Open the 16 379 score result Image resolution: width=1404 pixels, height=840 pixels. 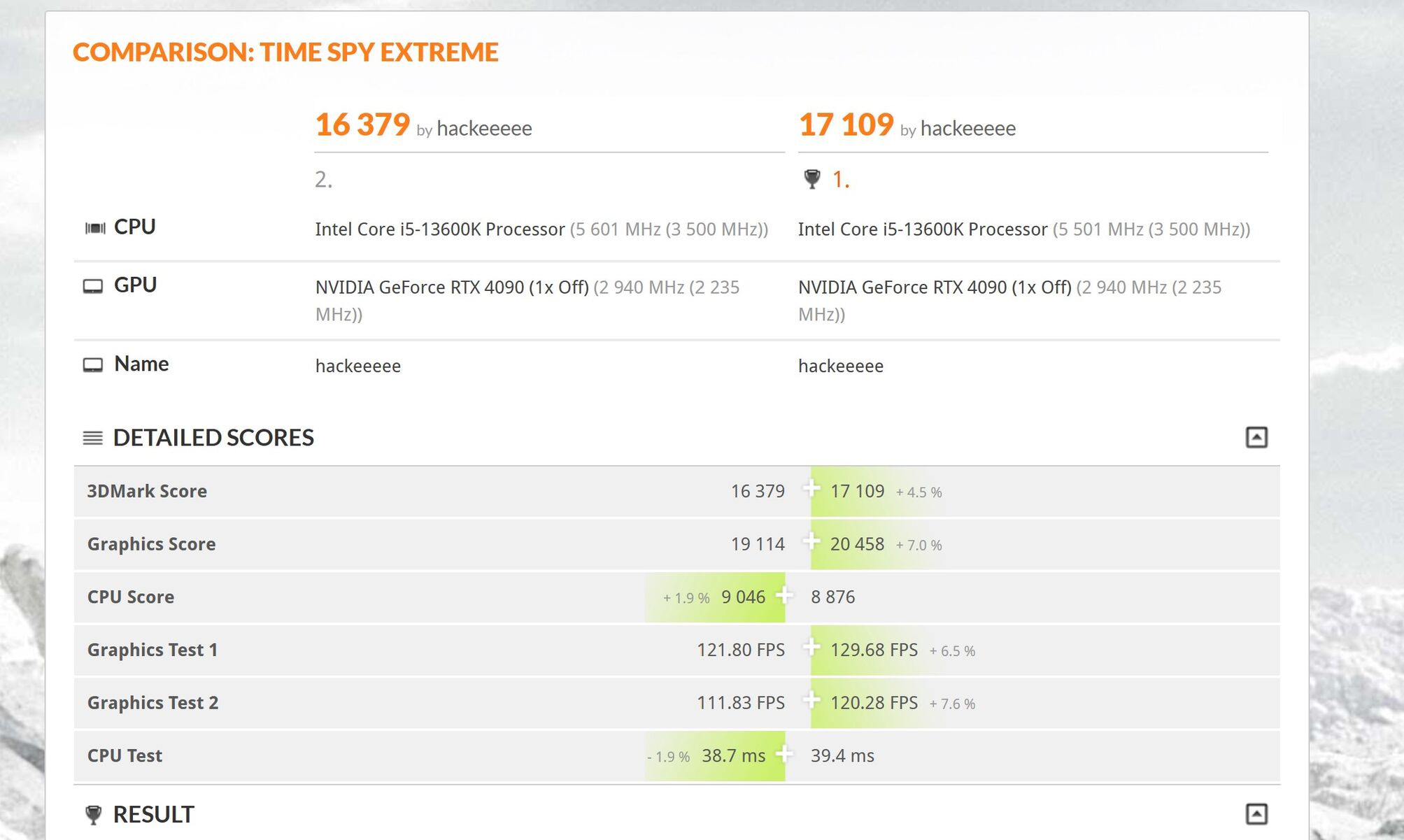tap(362, 125)
